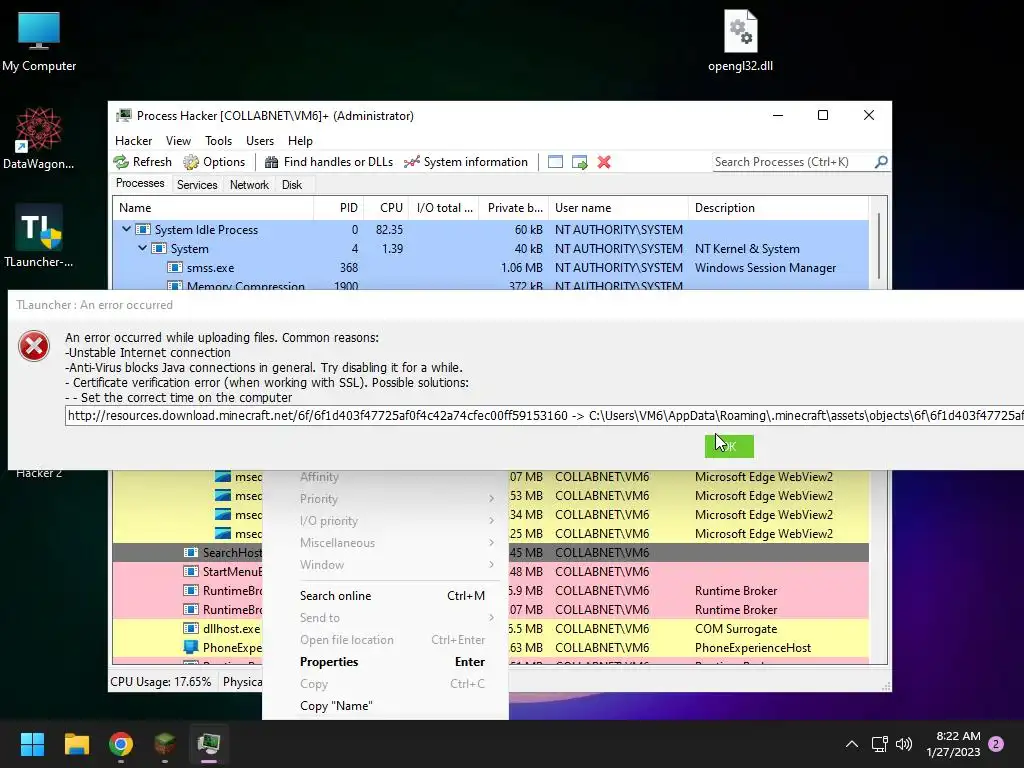Screen dimensions: 1024x768
Task: Sort by User name column header
Action: tap(618, 208)
